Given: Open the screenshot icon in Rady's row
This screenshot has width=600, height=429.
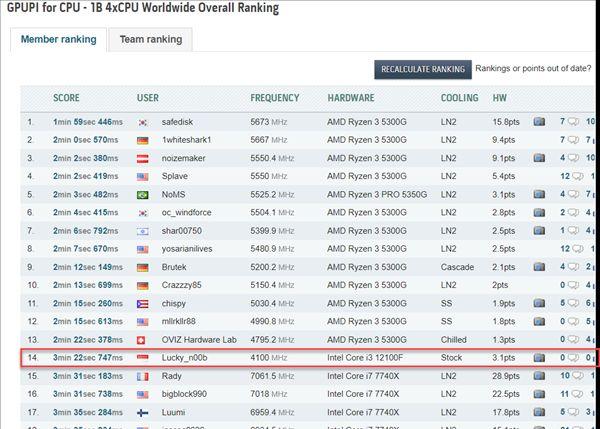Looking at the screenshot, I should (539, 376).
